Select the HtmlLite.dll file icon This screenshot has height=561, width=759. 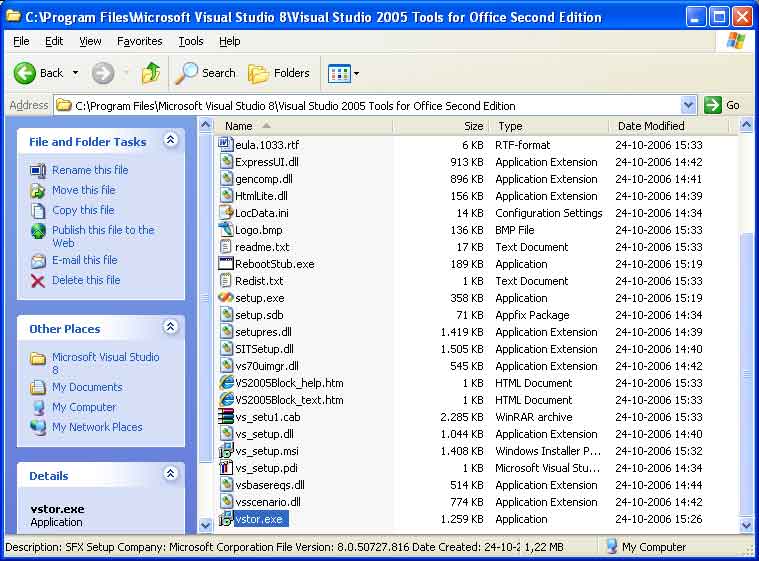(x=226, y=195)
